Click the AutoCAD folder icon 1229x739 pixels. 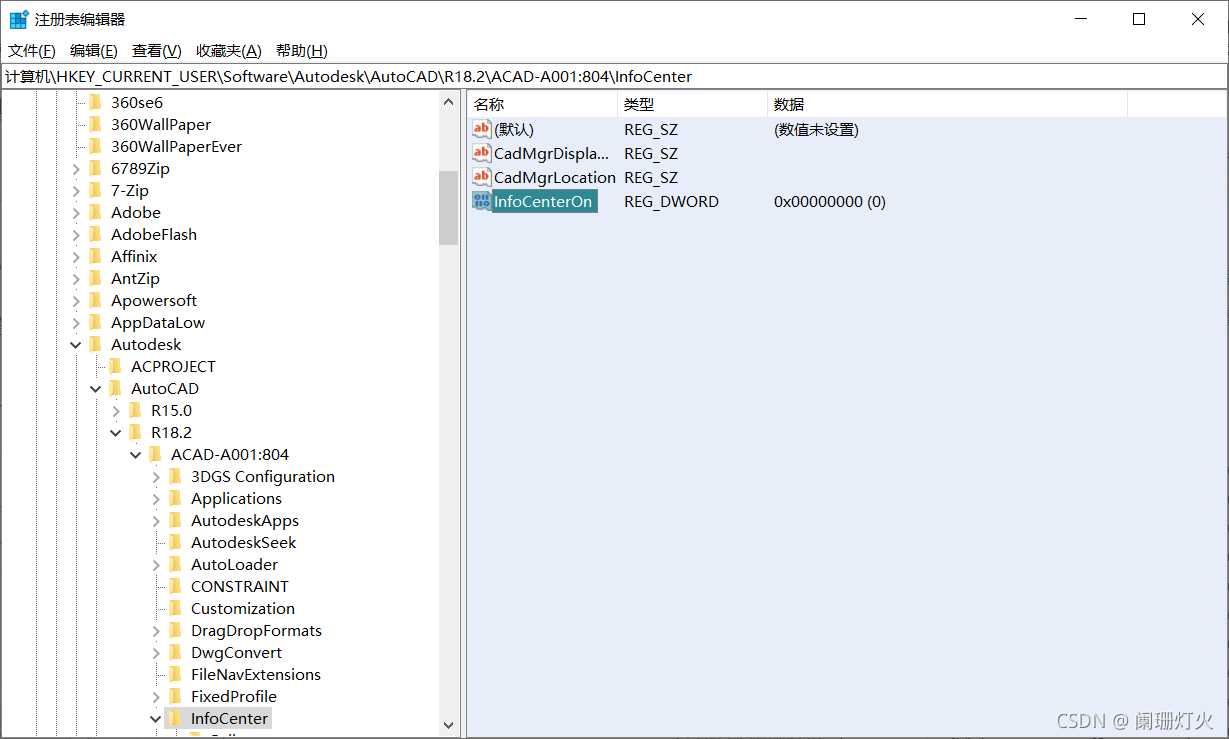(x=115, y=388)
